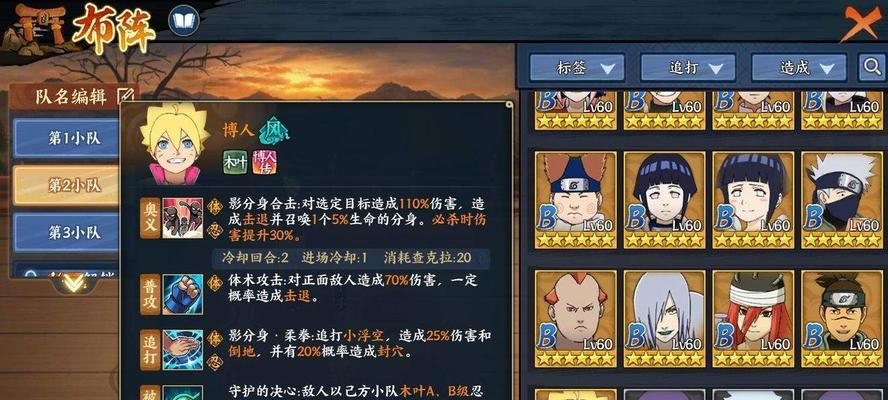888x400 pixels.
Task: Click the magnifier search icon
Action: click(x=870, y=68)
